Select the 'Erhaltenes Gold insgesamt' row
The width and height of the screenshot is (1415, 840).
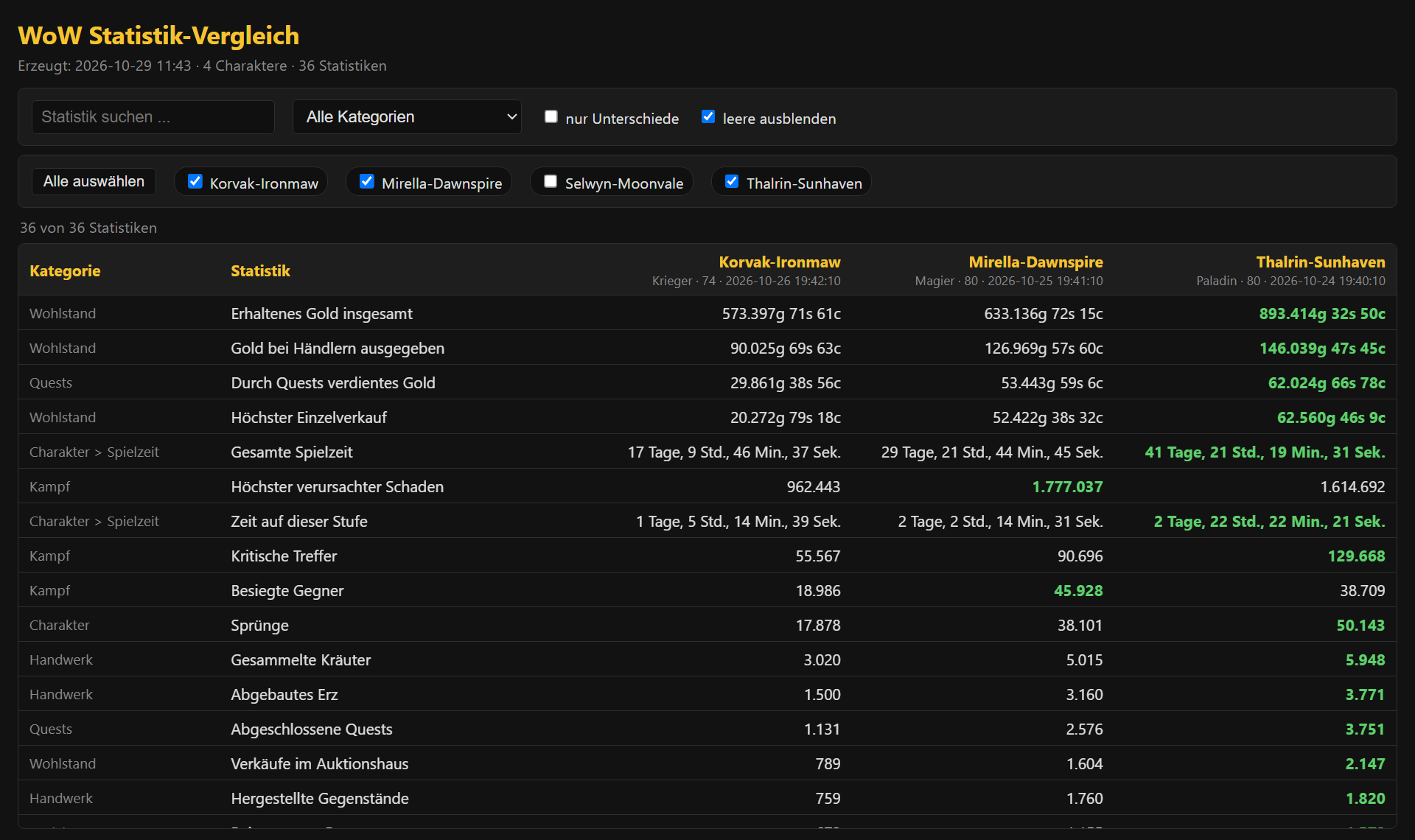pyautogui.click(x=707, y=313)
